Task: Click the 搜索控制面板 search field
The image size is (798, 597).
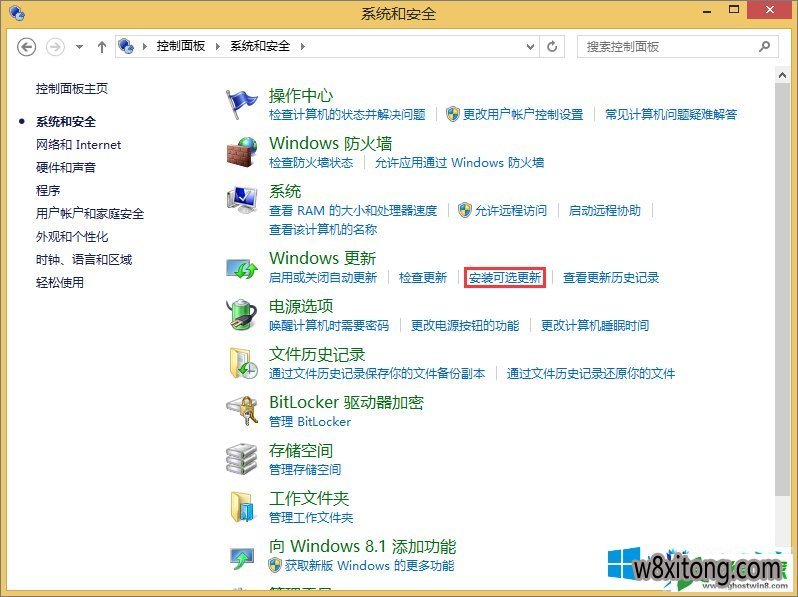Action: click(668, 46)
